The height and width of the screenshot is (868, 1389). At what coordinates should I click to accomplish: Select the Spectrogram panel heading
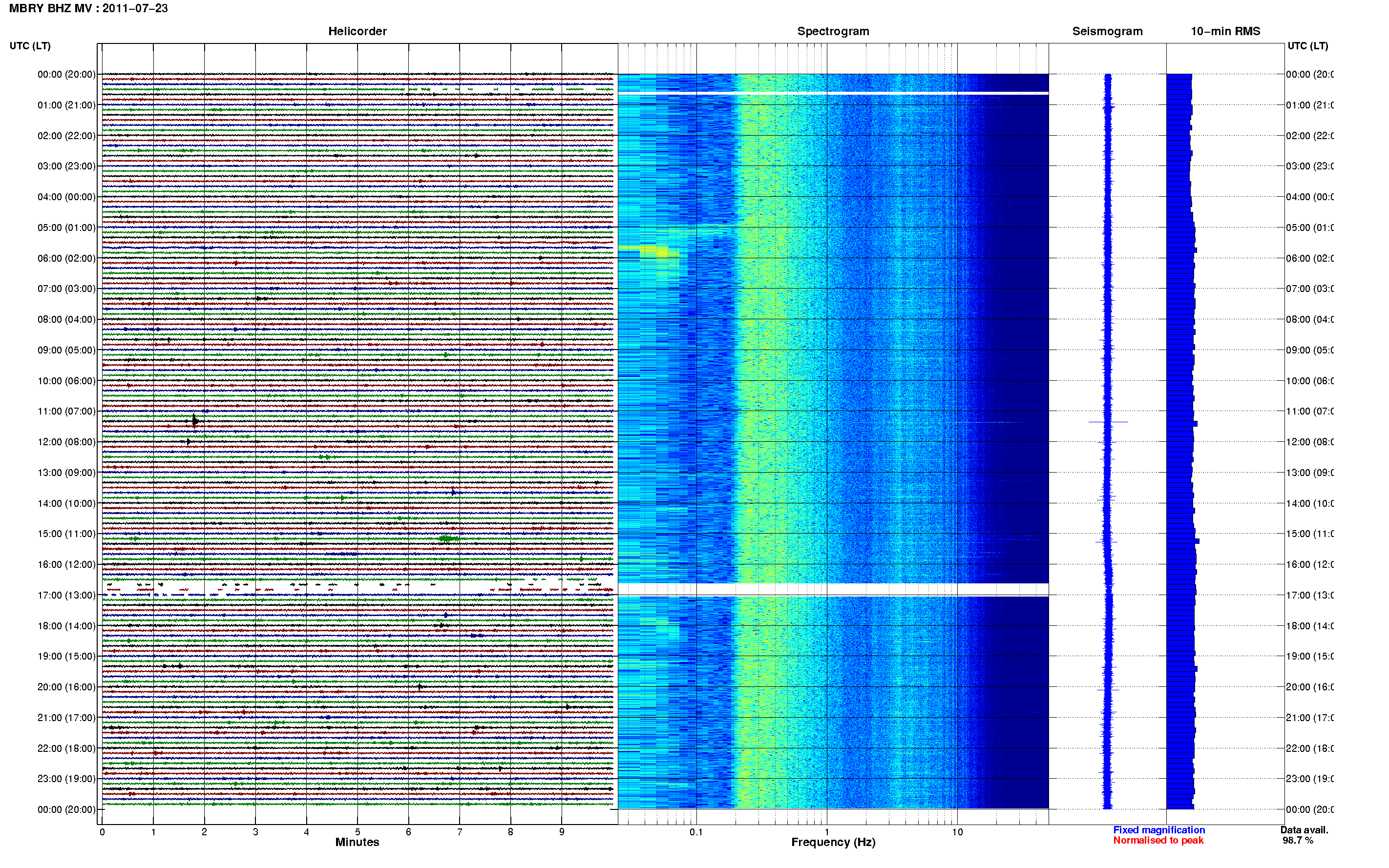point(833,32)
